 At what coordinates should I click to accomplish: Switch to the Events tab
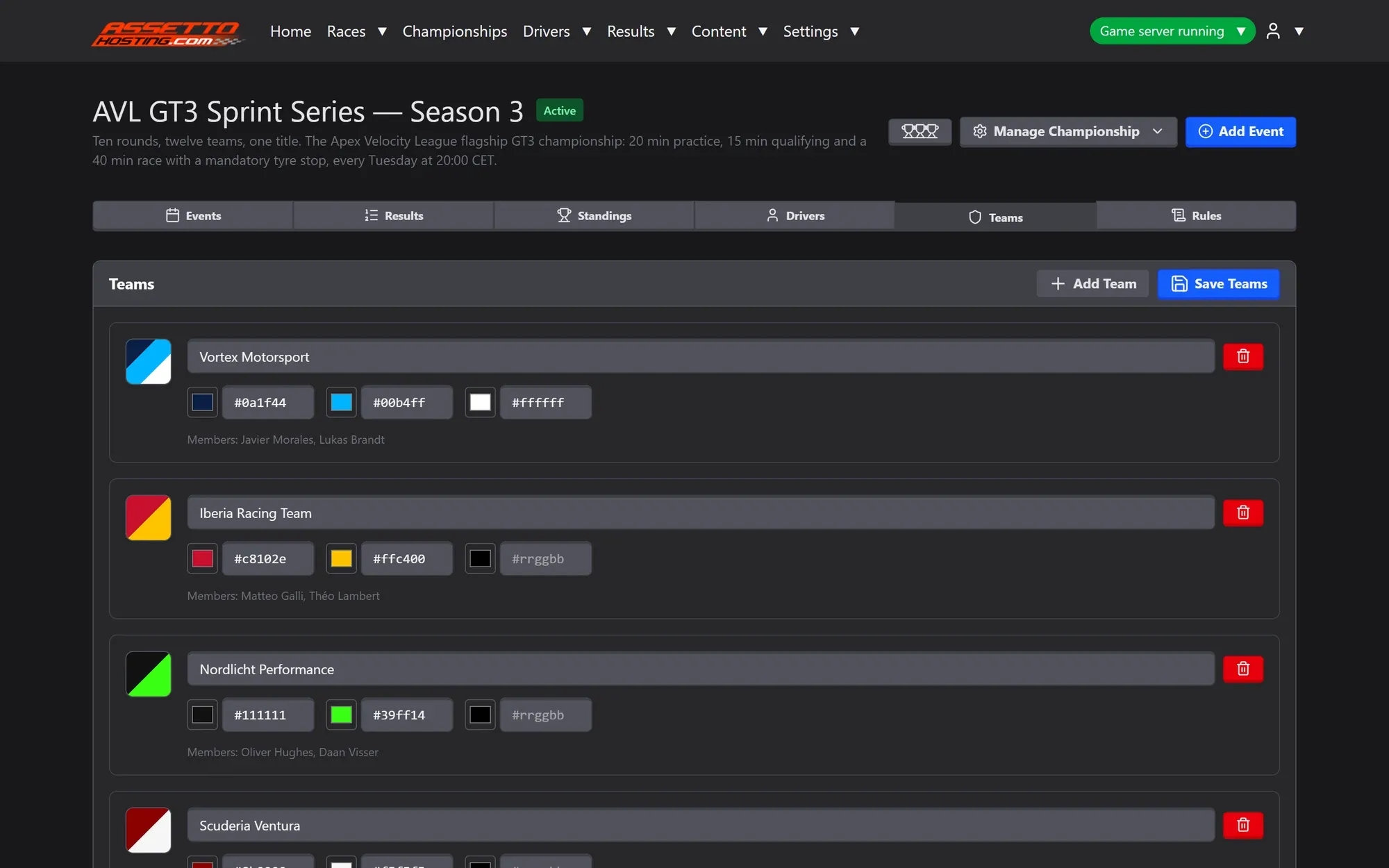pyautogui.click(x=193, y=216)
